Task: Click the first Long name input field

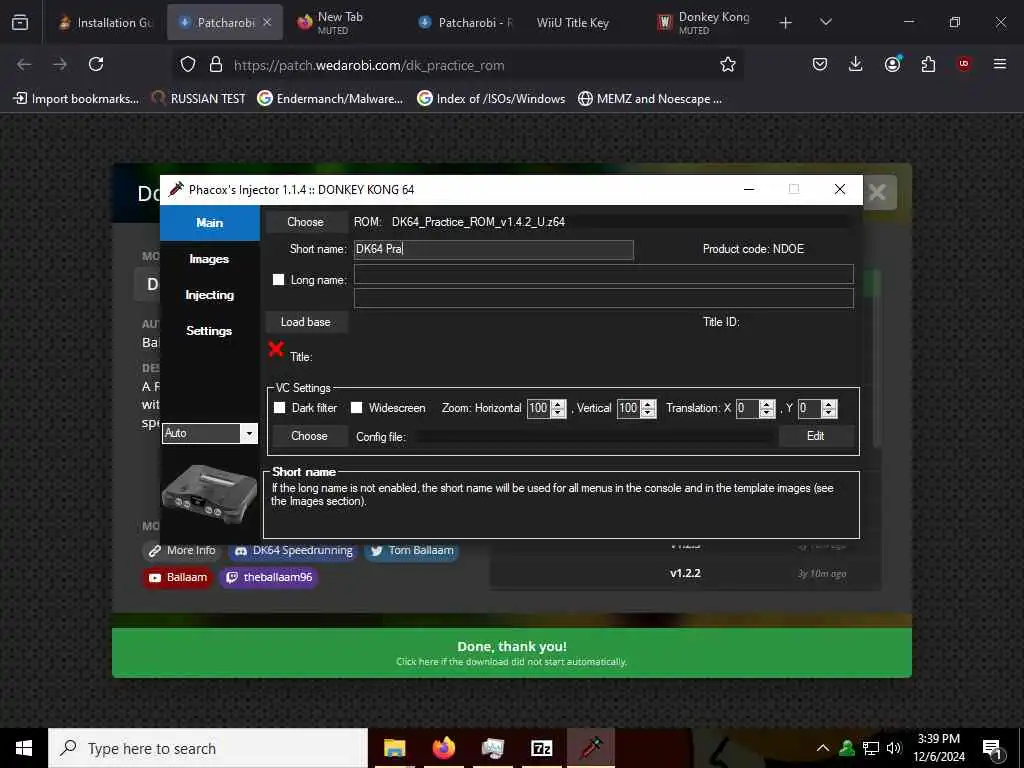Action: point(603,274)
